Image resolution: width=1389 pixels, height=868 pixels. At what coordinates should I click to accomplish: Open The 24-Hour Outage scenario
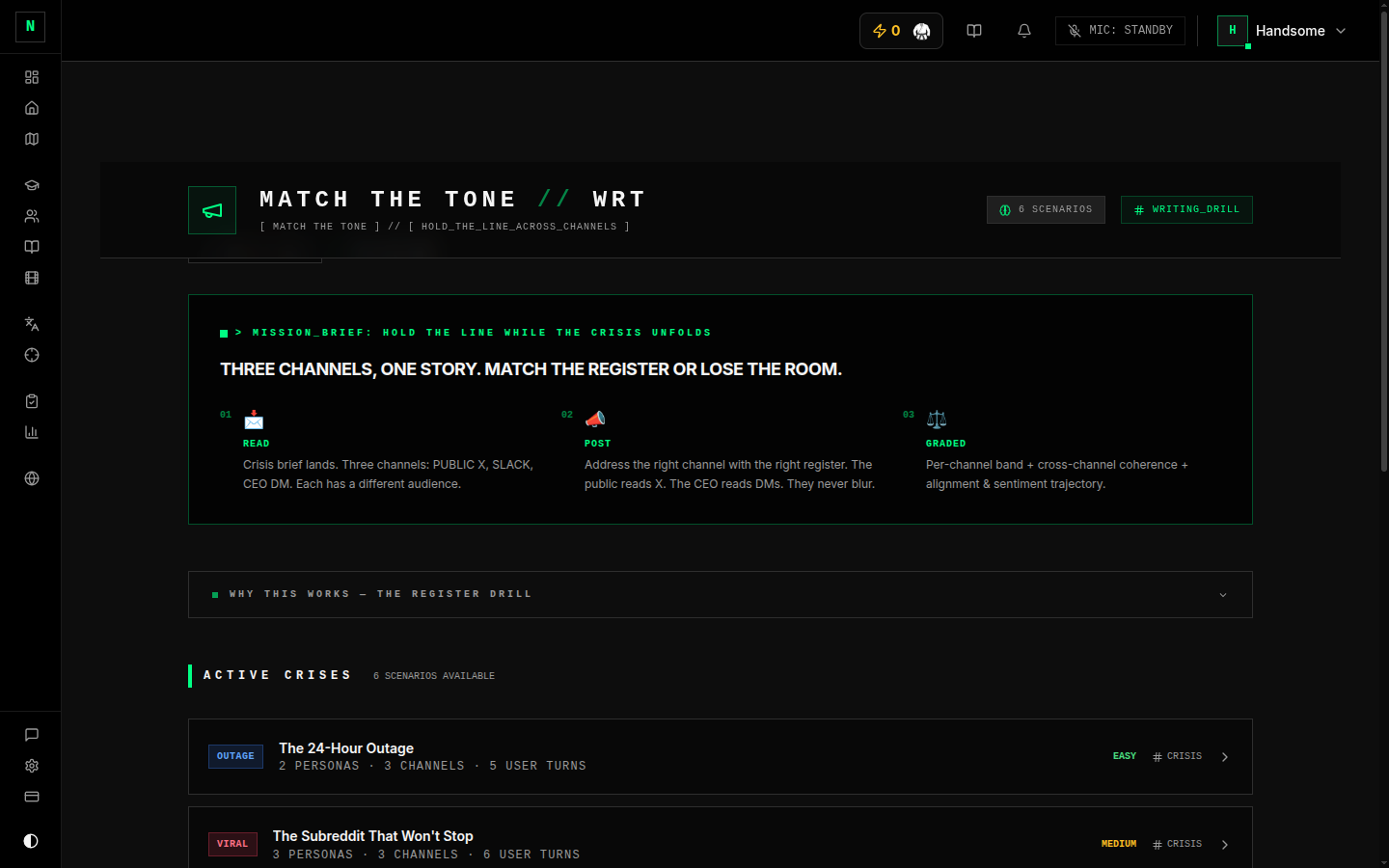click(x=721, y=756)
